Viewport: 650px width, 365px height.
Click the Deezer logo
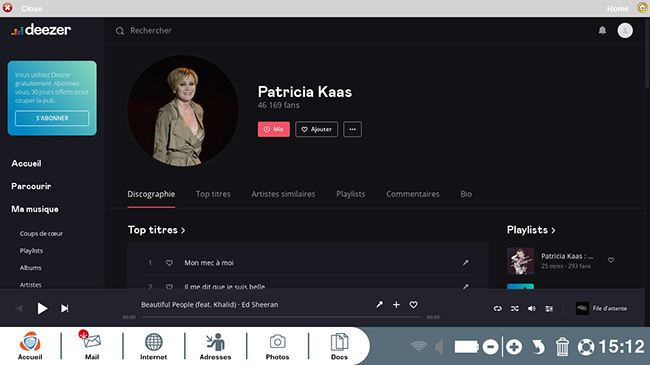[x=41, y=29]
